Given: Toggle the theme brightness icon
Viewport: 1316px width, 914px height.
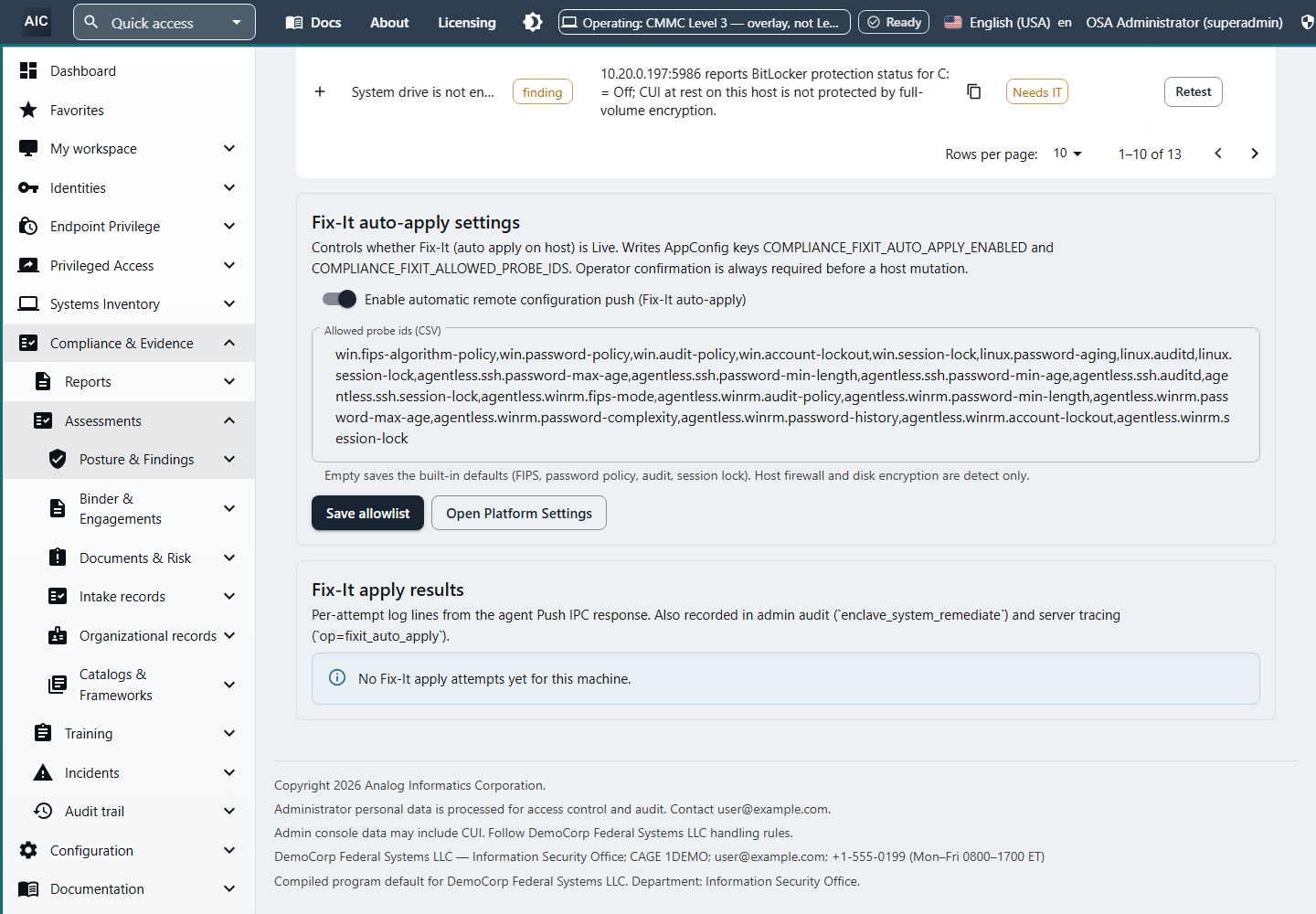Looking at the screenshot, I should click(x=533, y=22).
